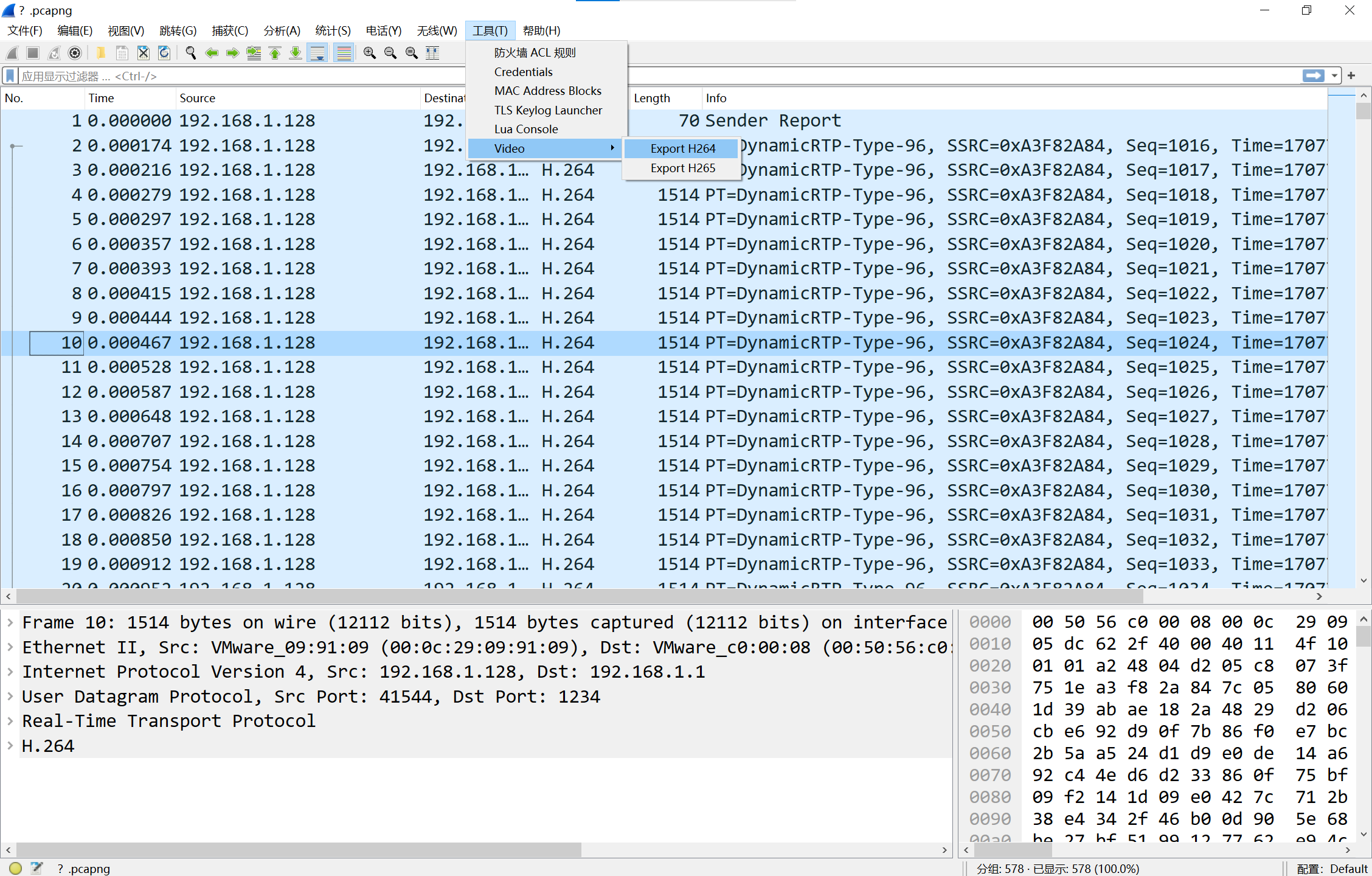Image resolution: width=1372 pixels, height=876 pixels.
Task: Jump to first packet icon
Action: tap(275, 53)
